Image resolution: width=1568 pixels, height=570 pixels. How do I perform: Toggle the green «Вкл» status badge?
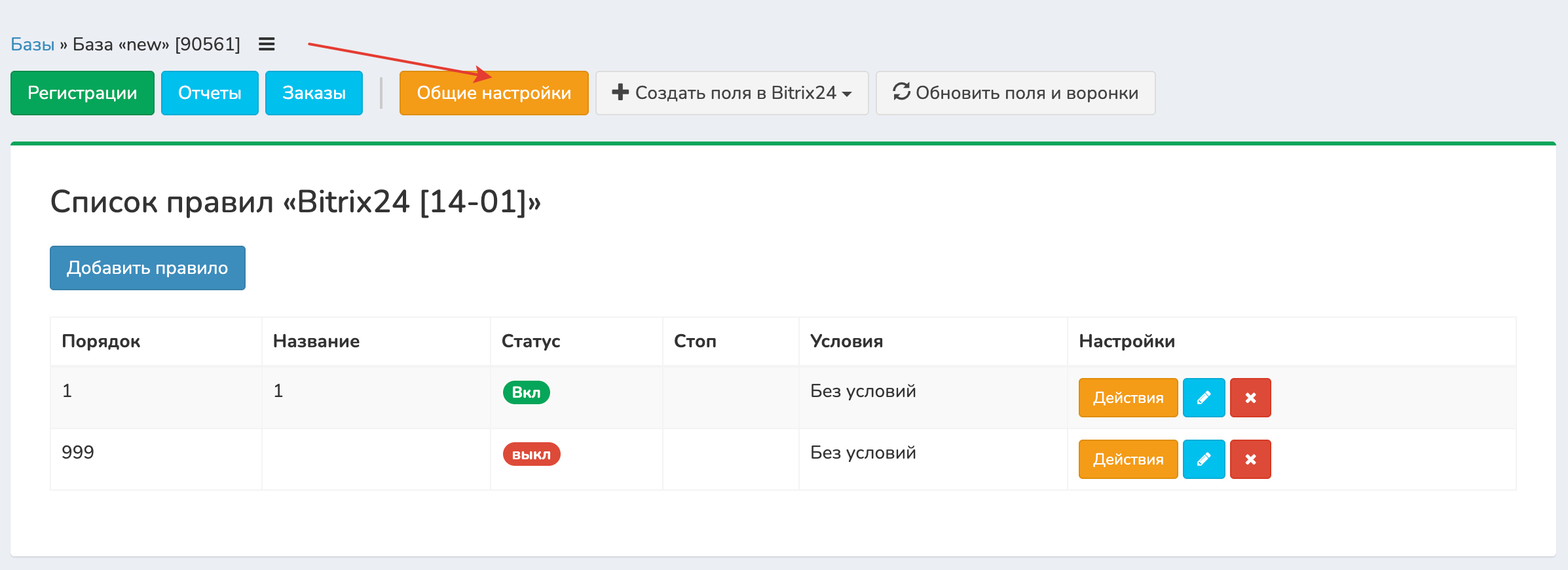[x=526, y=392]
